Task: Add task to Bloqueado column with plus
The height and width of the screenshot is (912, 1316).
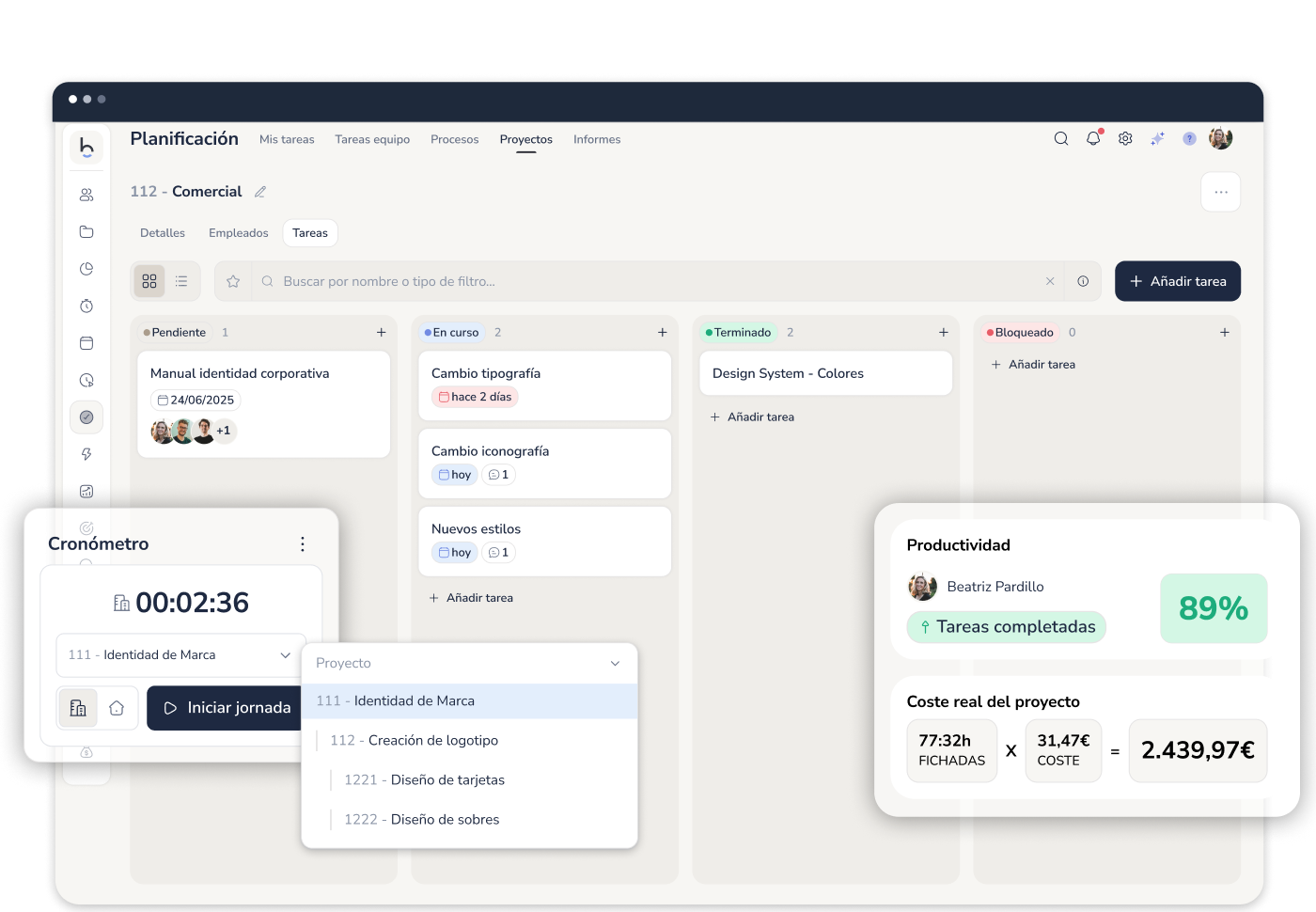Action: tap(1224, 332)
